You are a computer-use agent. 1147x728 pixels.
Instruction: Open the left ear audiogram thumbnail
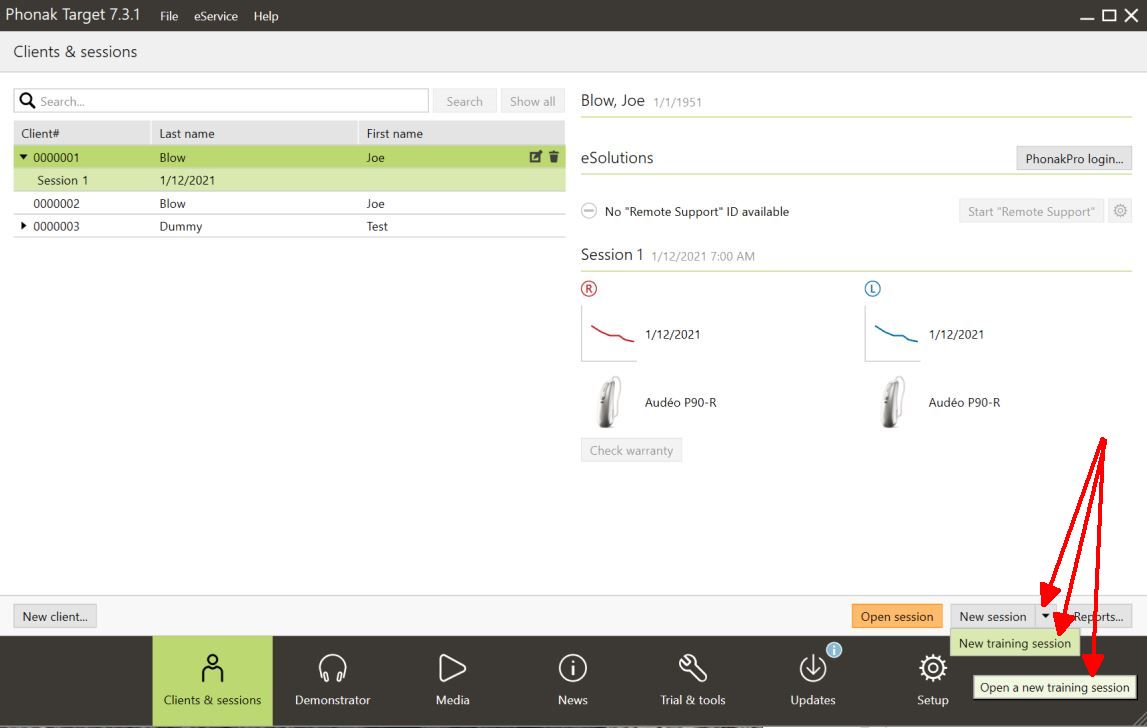click(x=892, y=334)
